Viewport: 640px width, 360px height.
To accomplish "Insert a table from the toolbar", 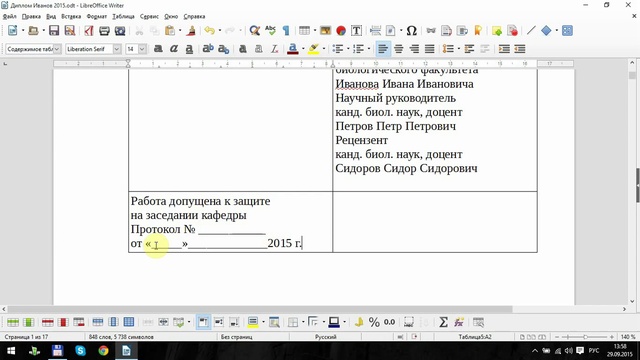I will (304, 31).
